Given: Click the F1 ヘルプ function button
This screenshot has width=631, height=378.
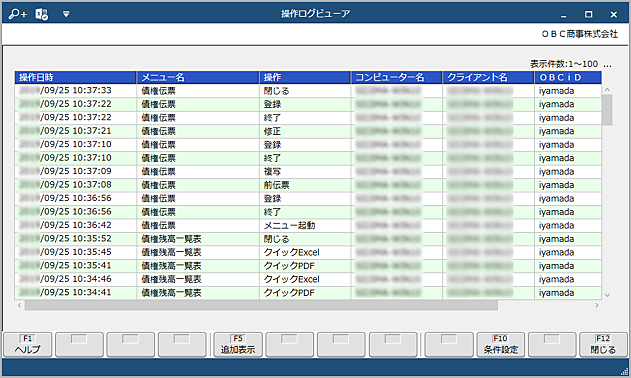Looking at the screenshot, I should 28,345.
